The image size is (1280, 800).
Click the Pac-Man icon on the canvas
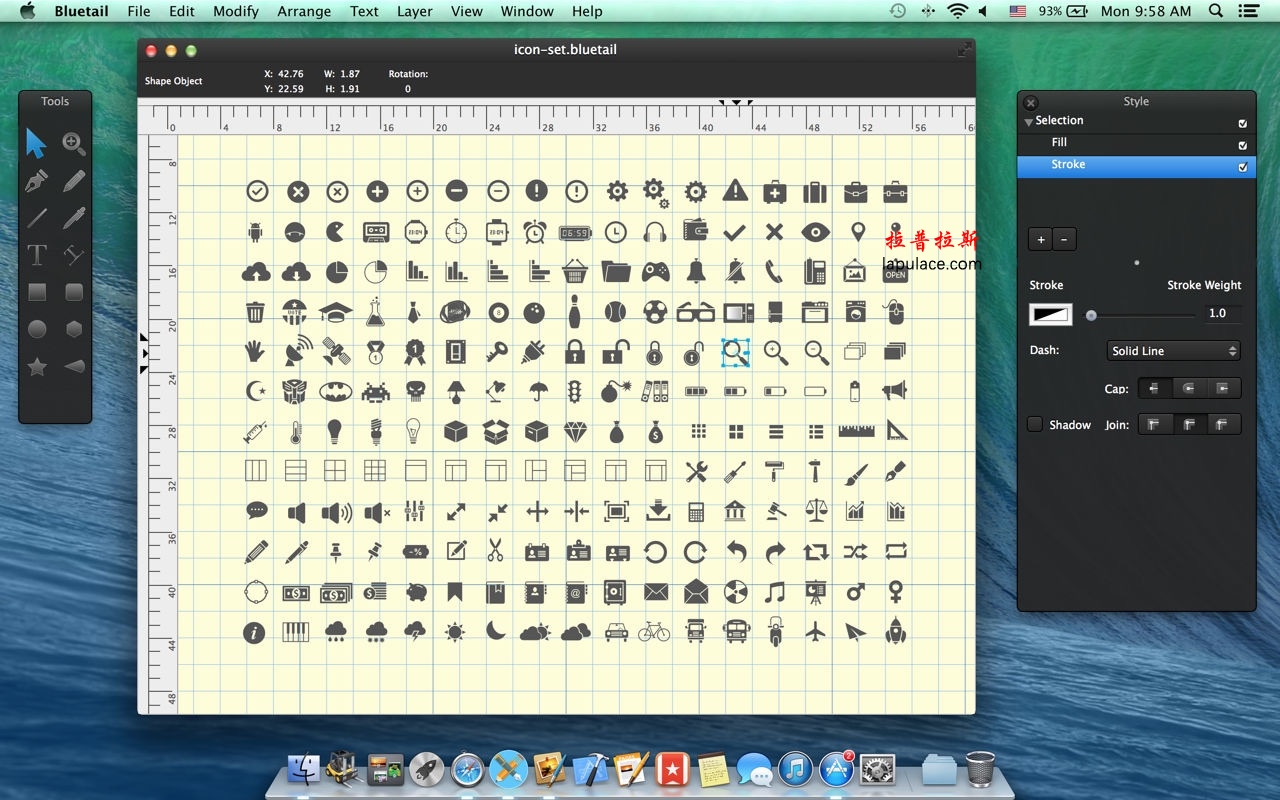pyautogui.click(x=337, y=232)
